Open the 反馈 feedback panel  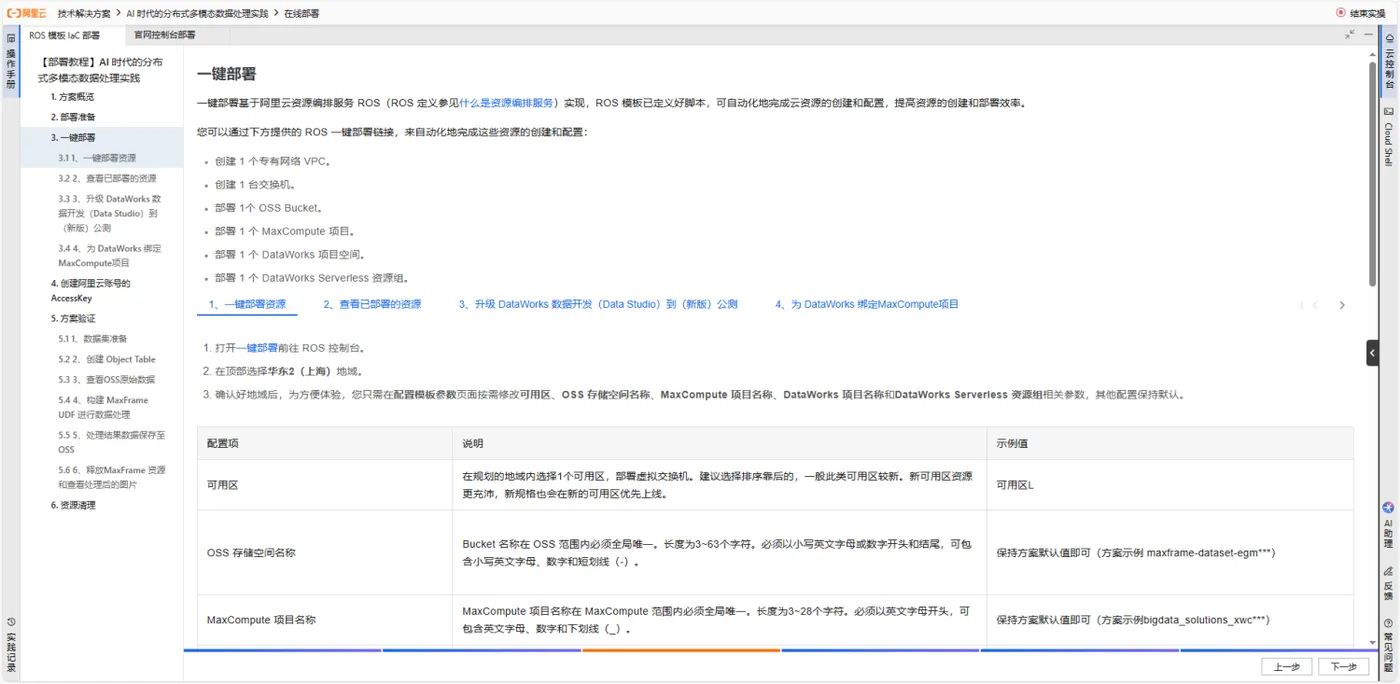pos(1389,583)
